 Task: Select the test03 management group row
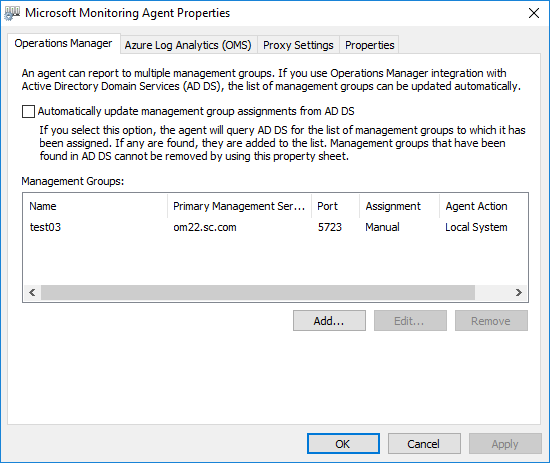coord(275,227)
